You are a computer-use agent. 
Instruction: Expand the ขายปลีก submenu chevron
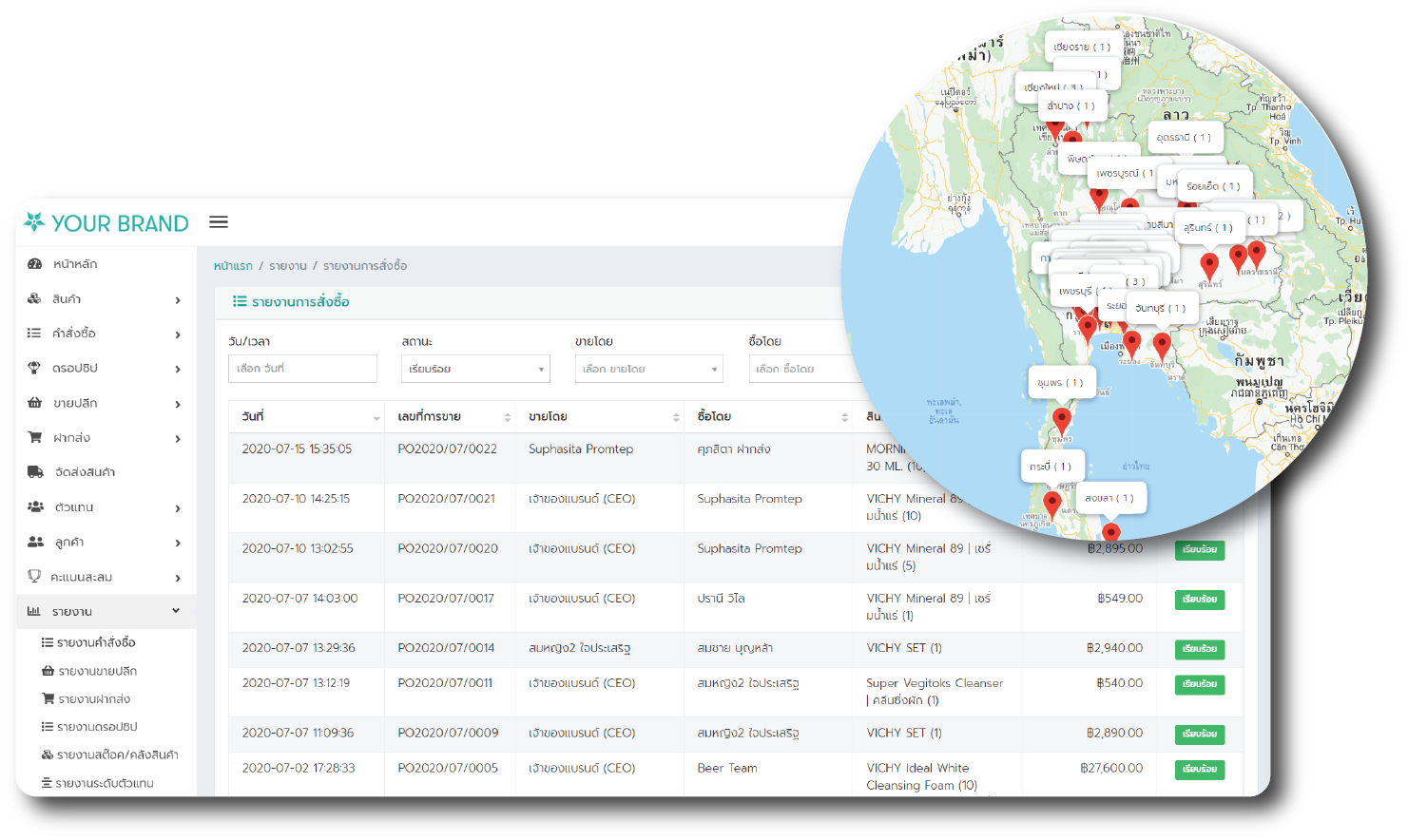[178, 404]
